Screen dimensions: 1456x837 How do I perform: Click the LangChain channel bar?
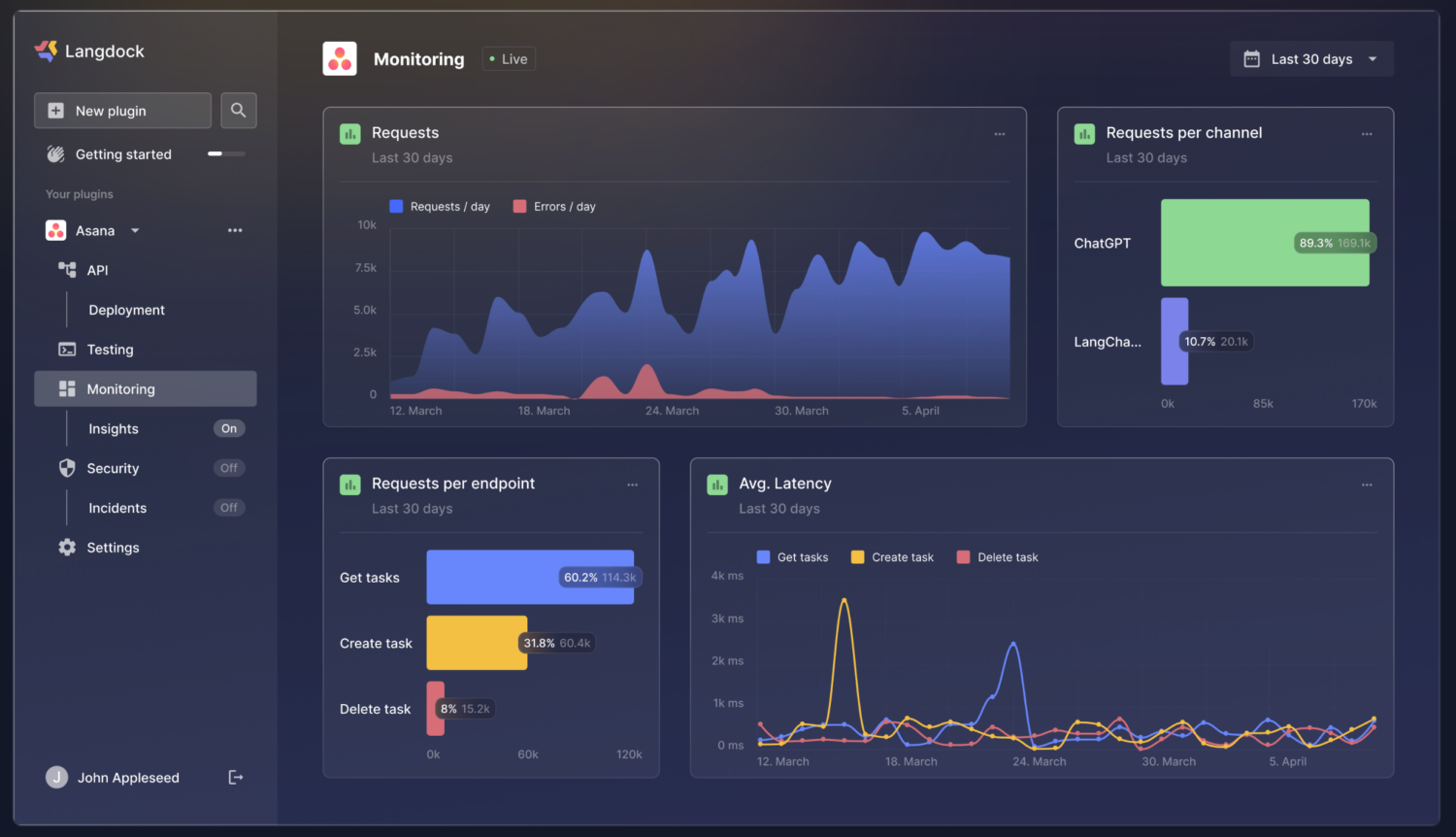tap(1175, 342)
